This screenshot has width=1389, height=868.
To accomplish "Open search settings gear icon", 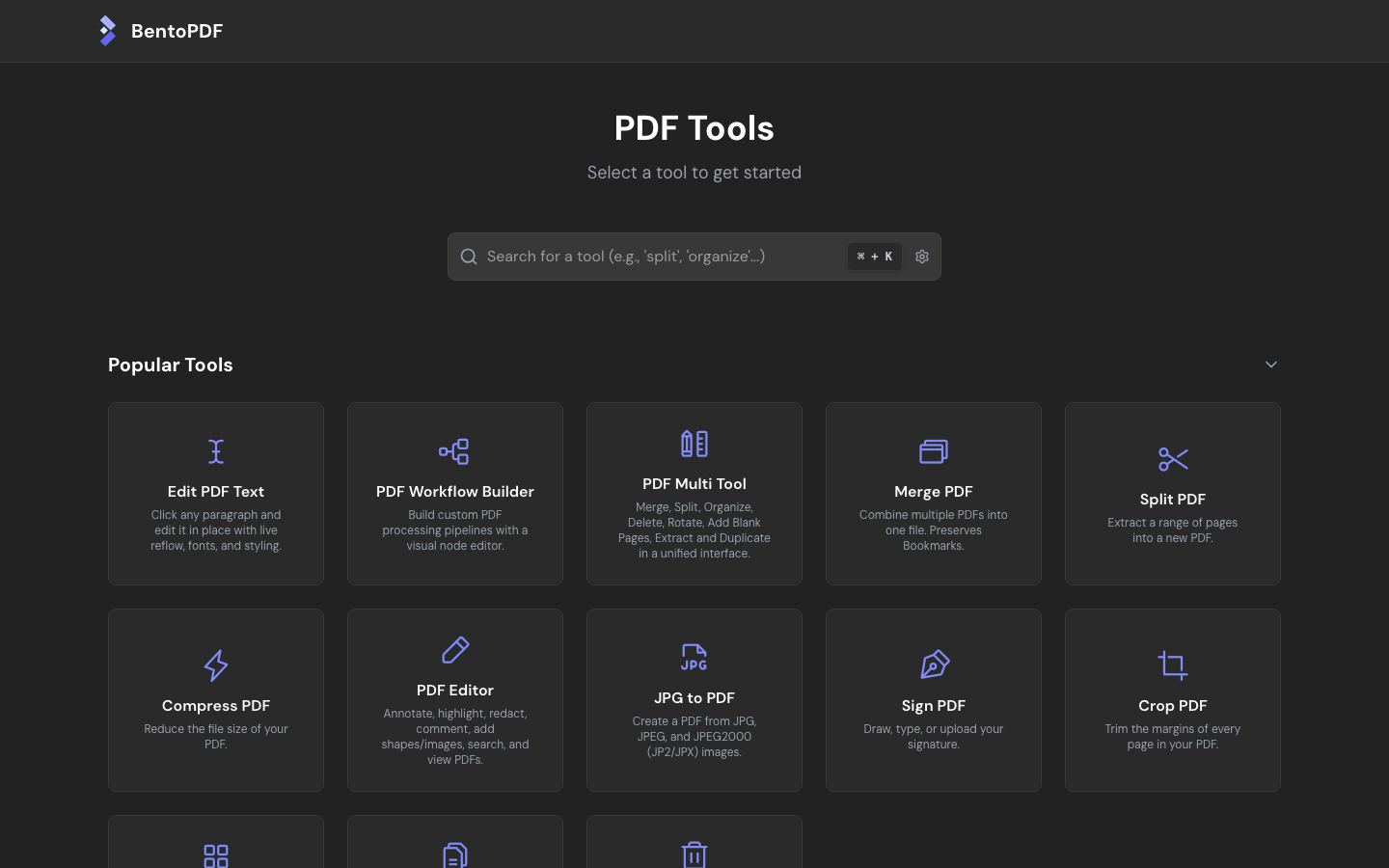I will point(922,257).
